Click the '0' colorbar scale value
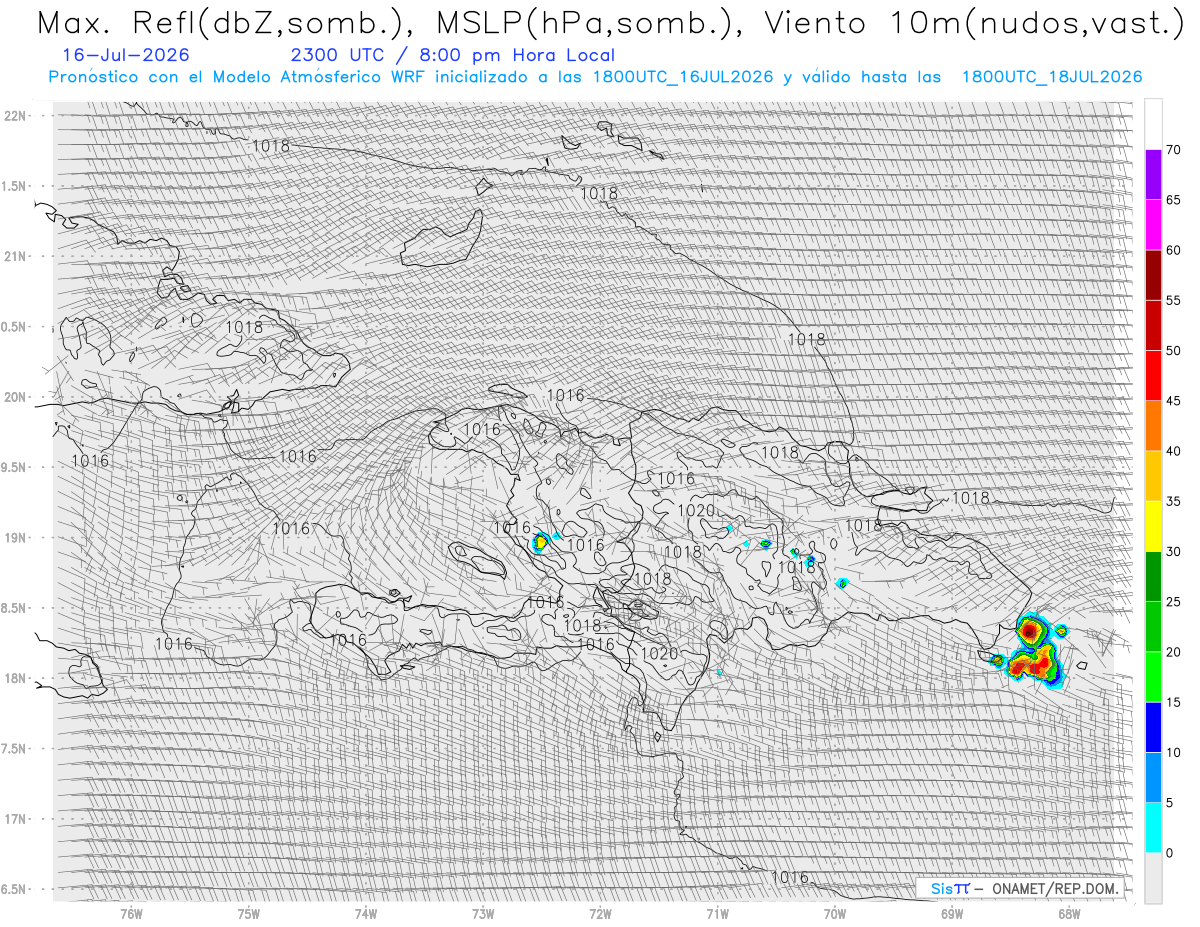 1169,853
